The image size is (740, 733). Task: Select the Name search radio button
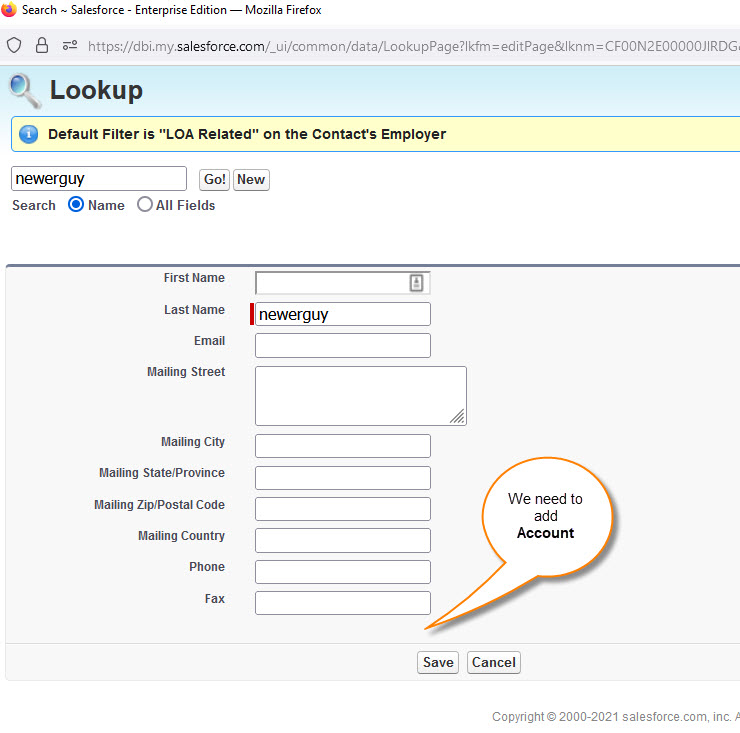tap(76, 204)
